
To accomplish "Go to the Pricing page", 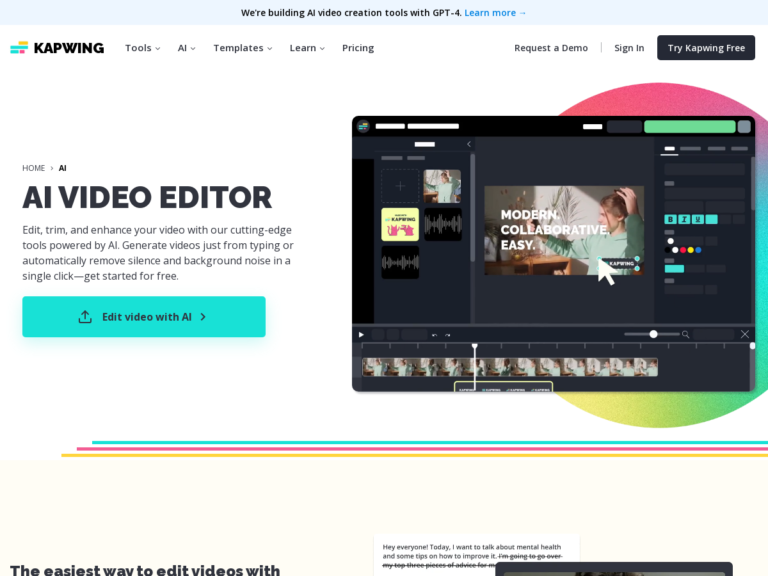I will 358,48.
